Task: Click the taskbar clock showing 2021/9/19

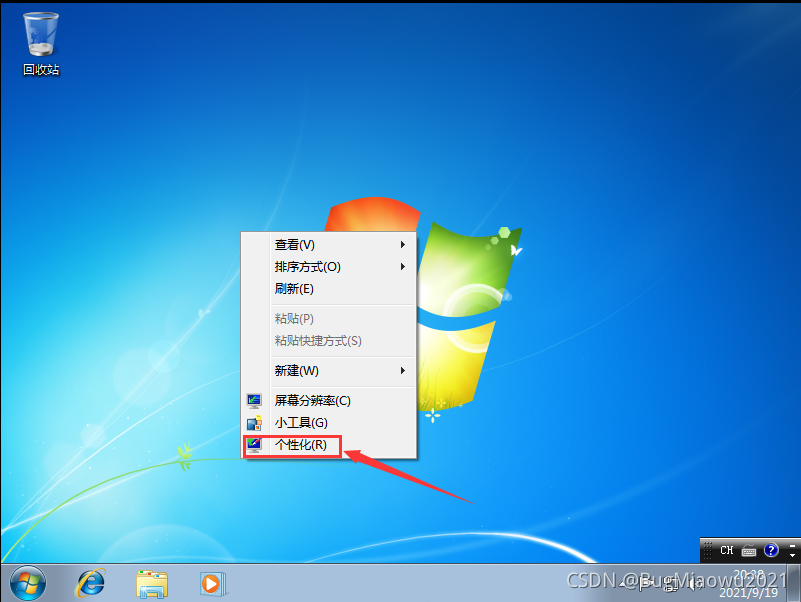Action: tap(749, 584)
